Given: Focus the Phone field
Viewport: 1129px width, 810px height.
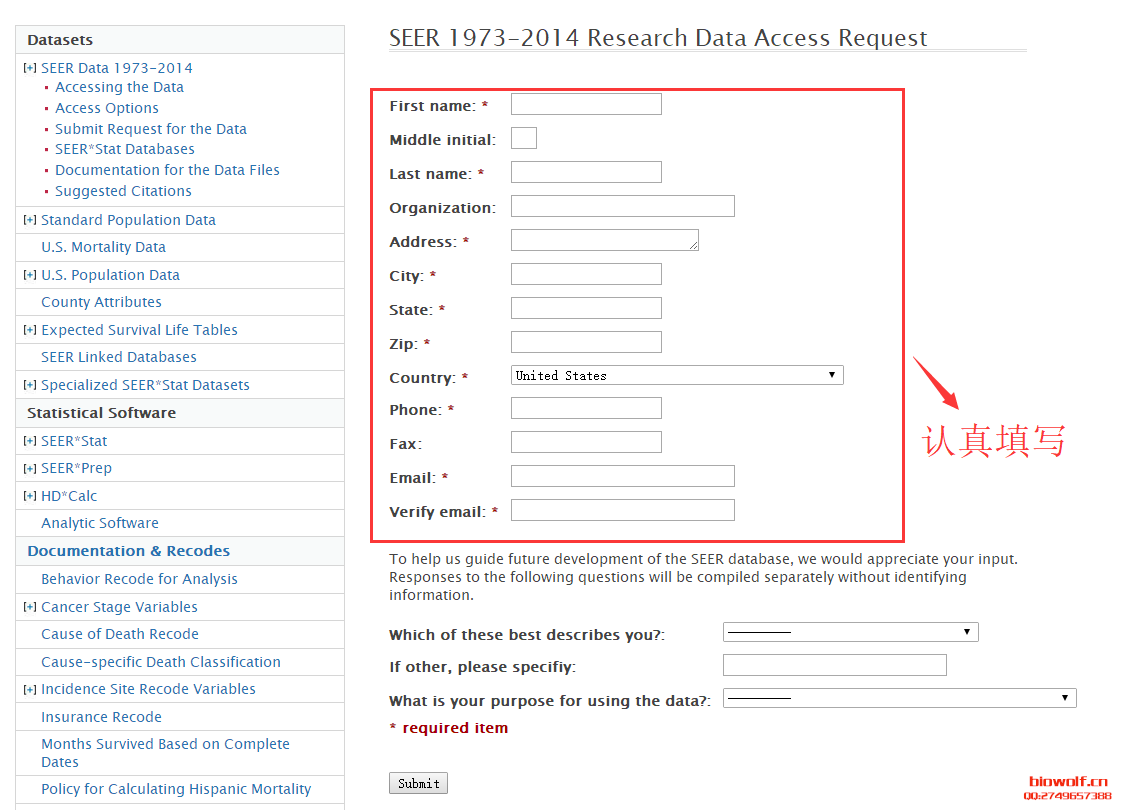Looking at the screenshot, I should coord(586,408).
